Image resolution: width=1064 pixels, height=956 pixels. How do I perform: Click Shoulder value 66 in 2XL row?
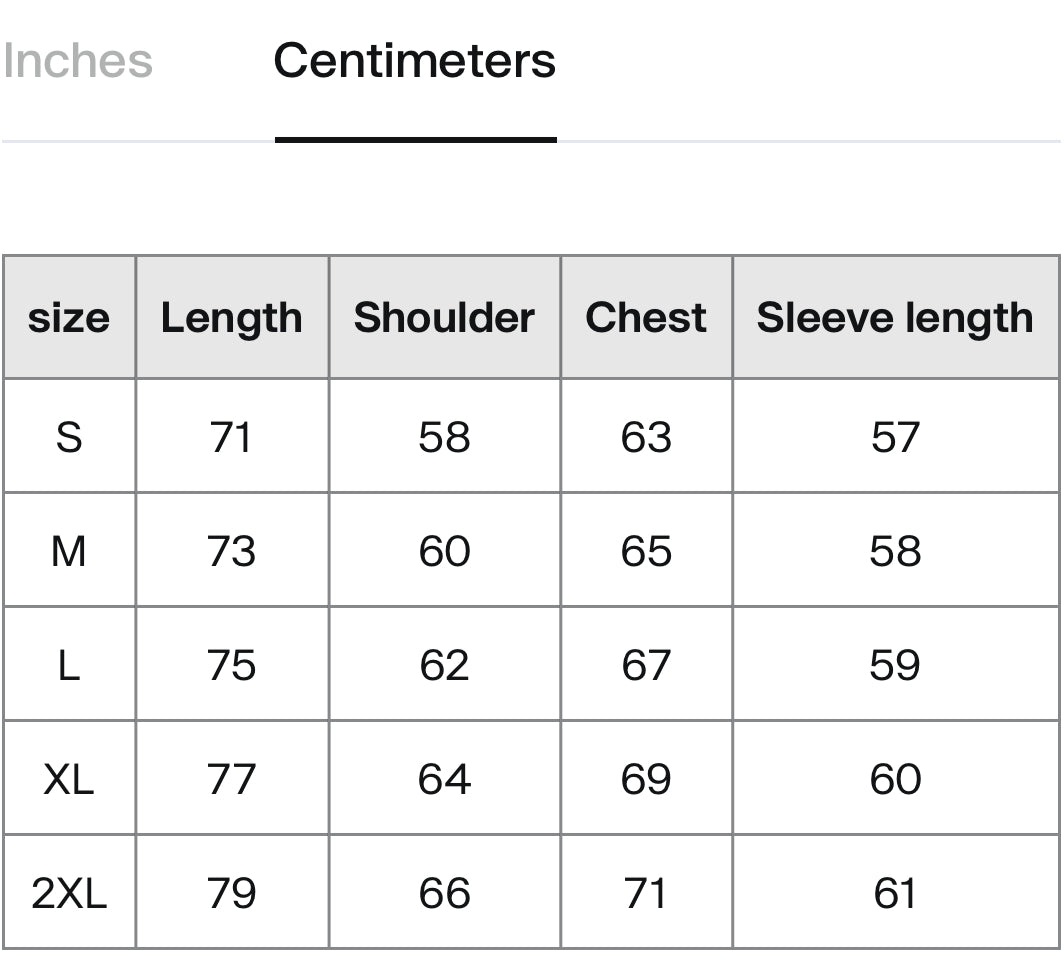point(444,892)
